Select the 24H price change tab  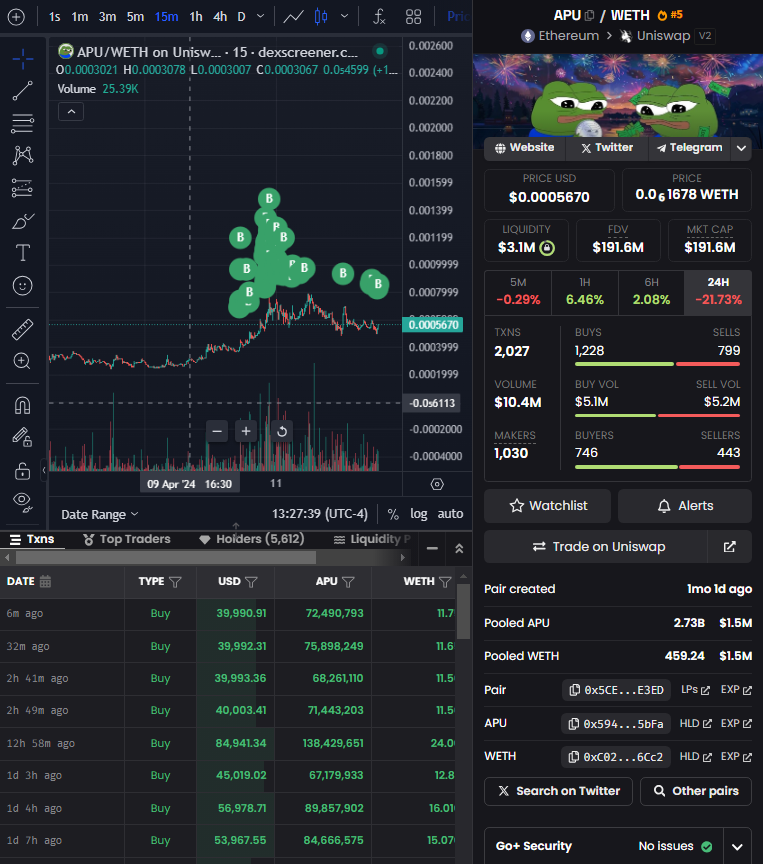click(x=718, y=292)
